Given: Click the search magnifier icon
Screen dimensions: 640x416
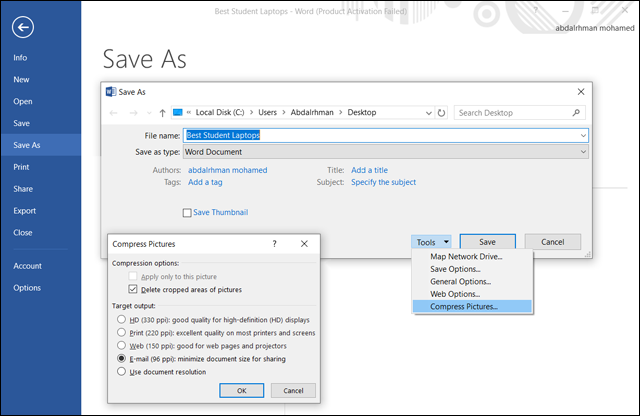Looking at the screenshot, I should coord(576,113).
